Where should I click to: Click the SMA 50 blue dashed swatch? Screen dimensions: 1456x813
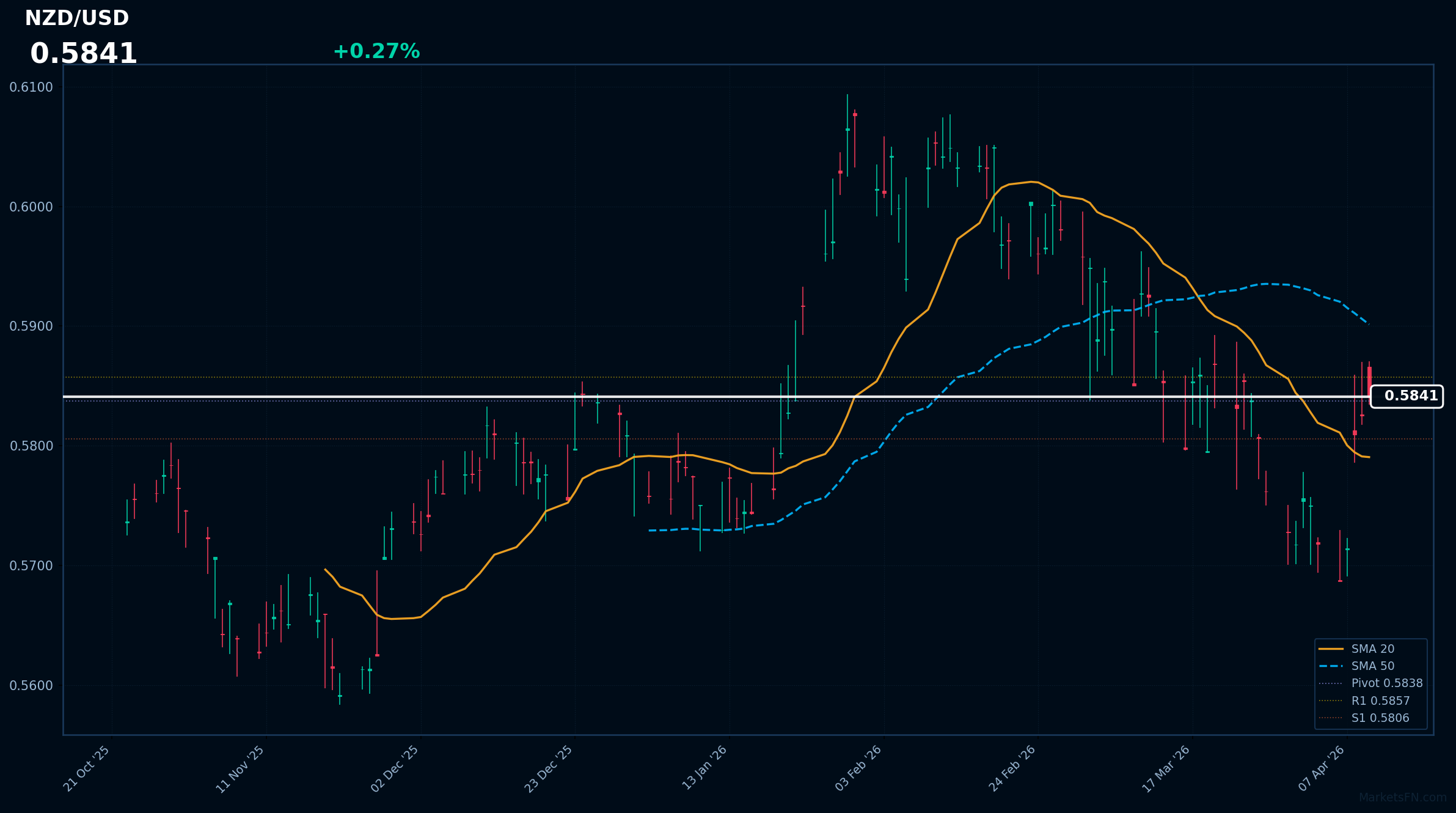pyautogui.click(x=1331, y=666)
